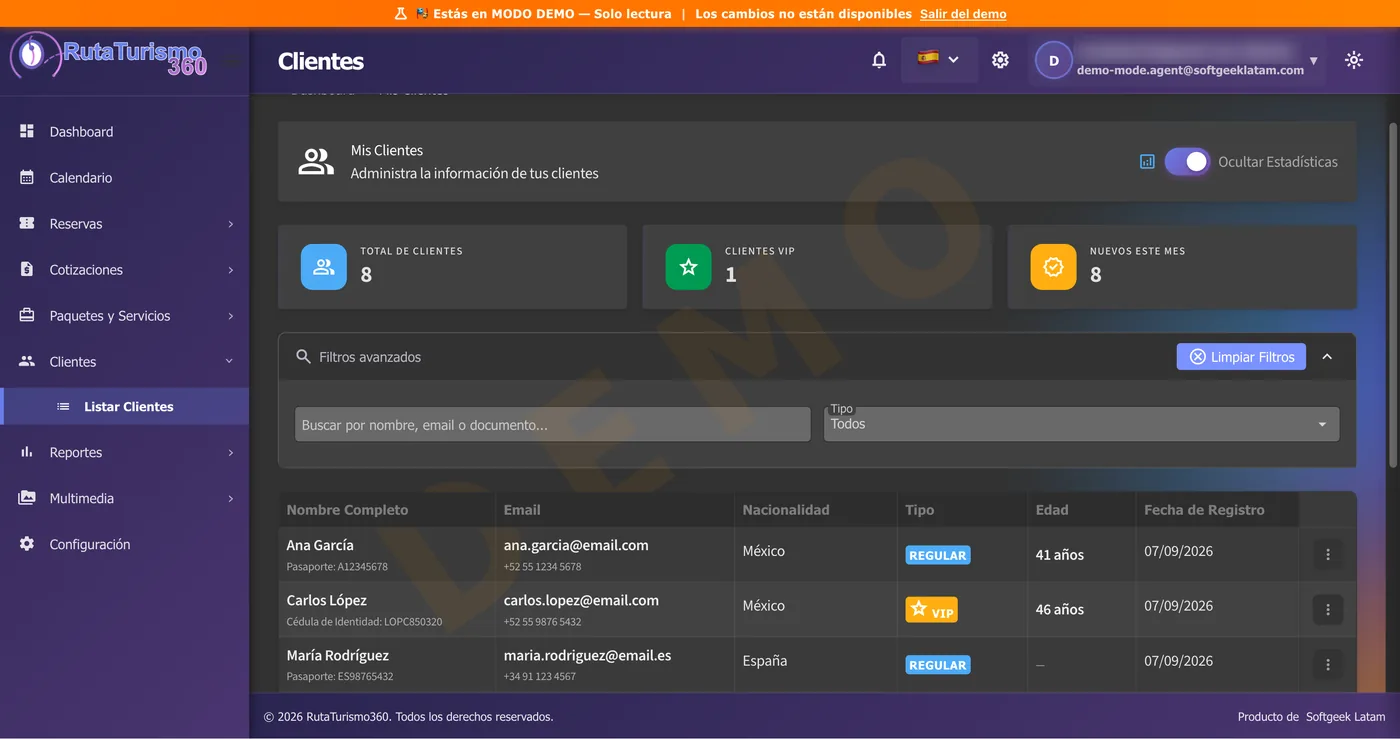Click the Nuevos Este Mes yellow badge icon
This screenshot has height=739, width=1400.
[1053, 267]
